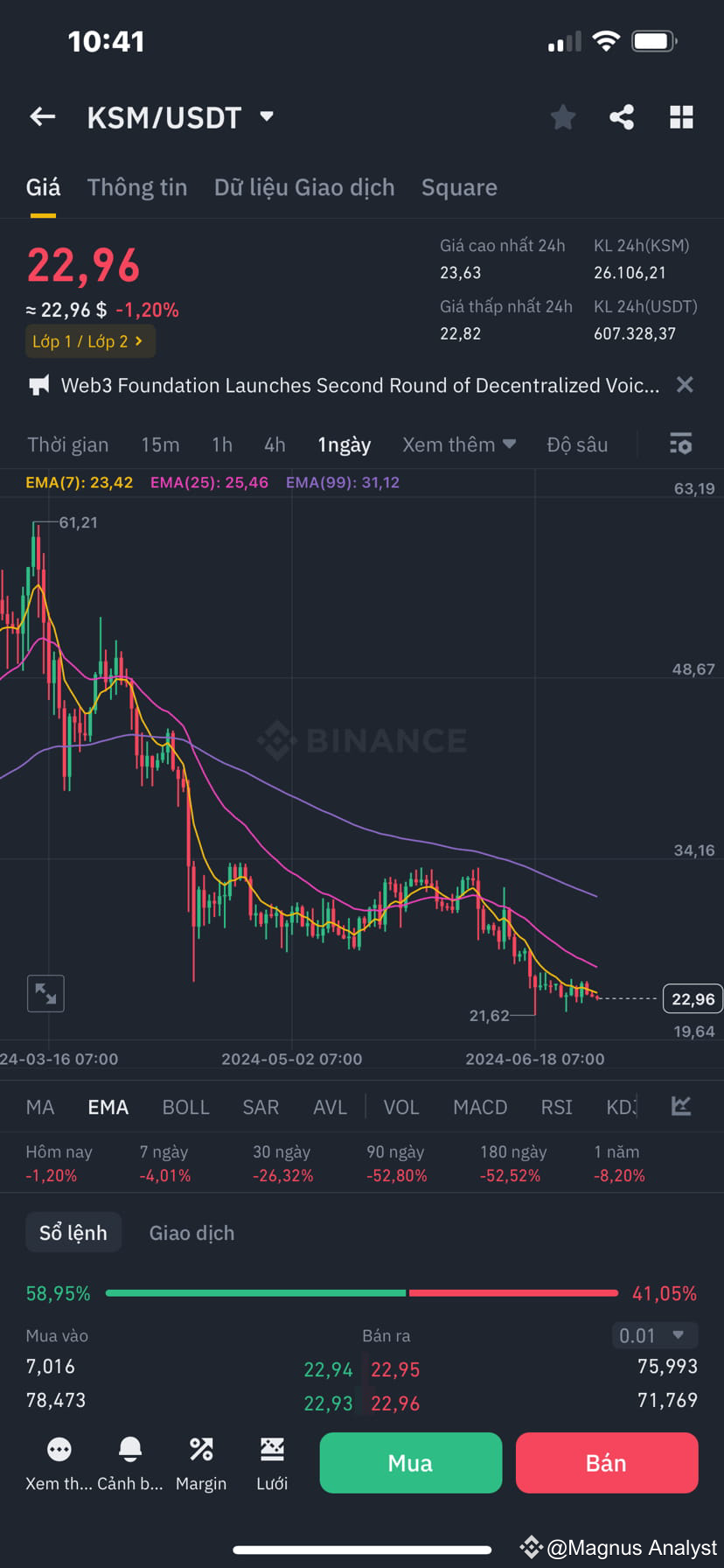
Task: Open chart settings icon
Action: [x=680, y=444]
